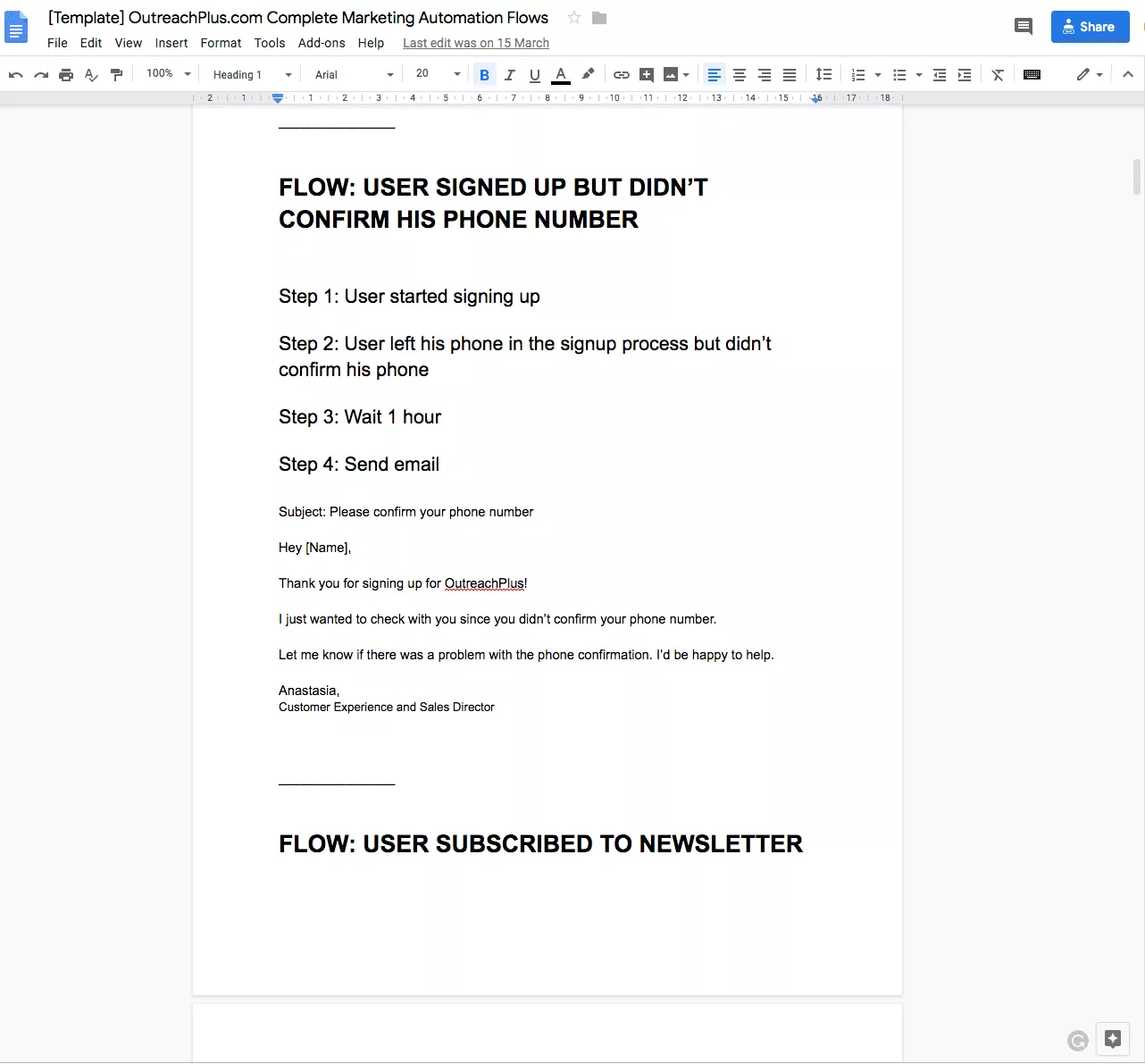Image resolution: width=1145 pixels, height=1064 pixels.
Task: Toggle italic formatting
Action: click(x=509, y=75)
